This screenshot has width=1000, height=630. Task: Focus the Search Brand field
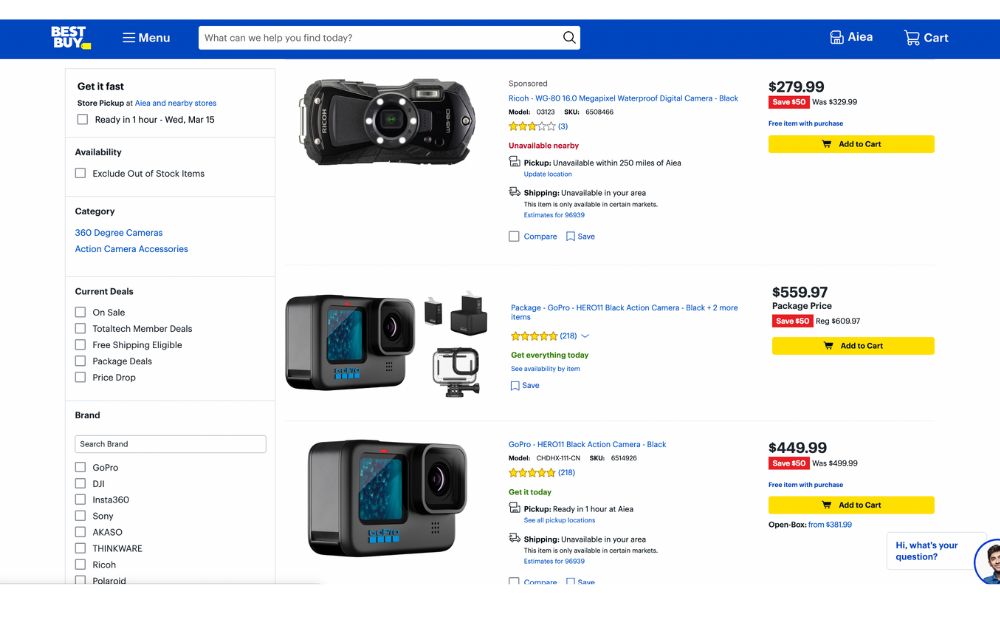[x=170, y=444]
